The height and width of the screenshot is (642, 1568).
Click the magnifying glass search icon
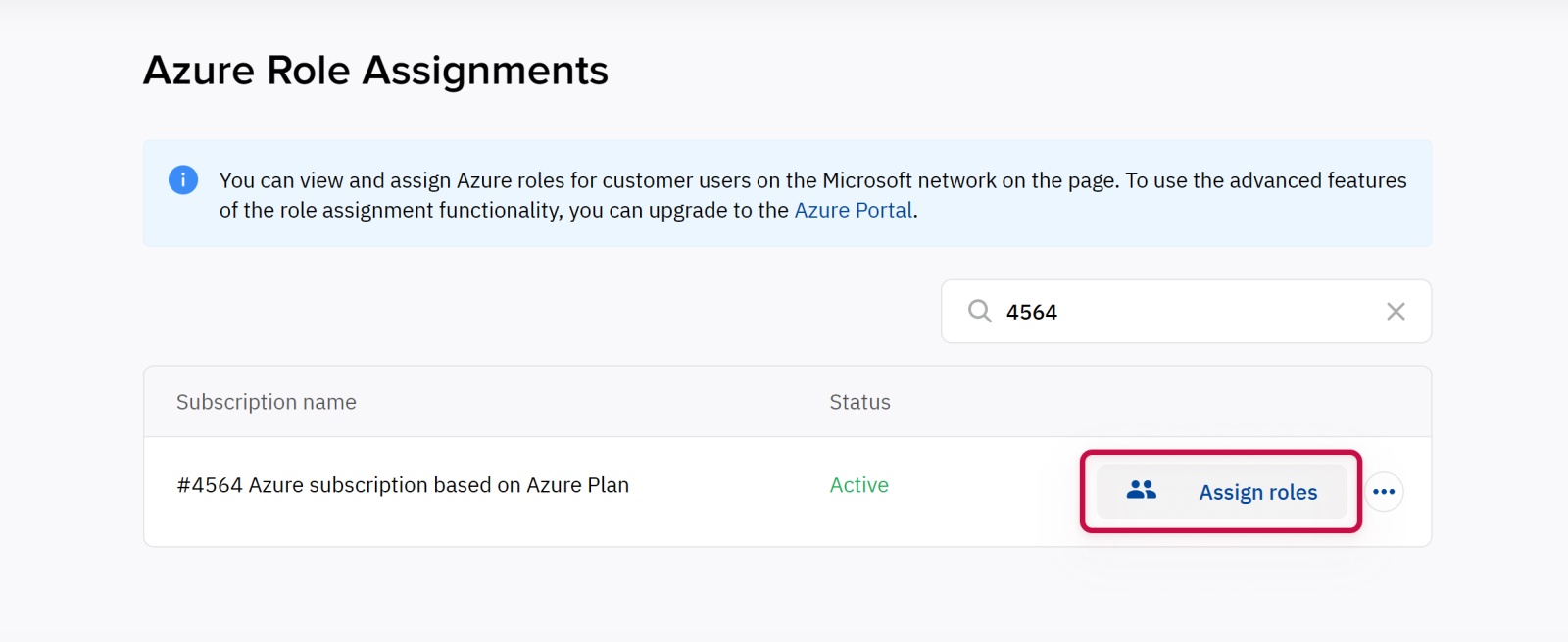pos(979,312)
